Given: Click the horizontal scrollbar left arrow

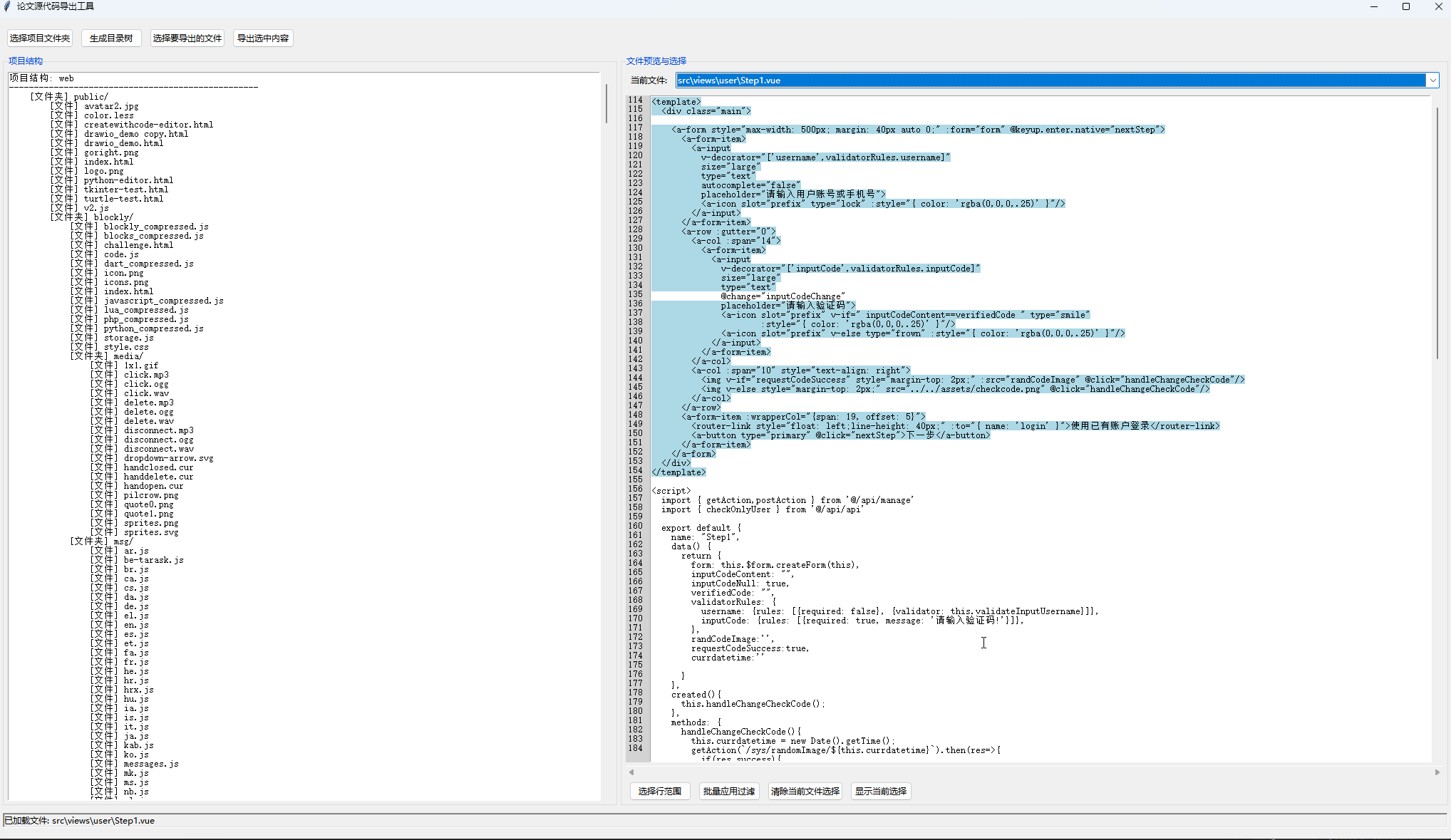Looking at the screenshot, I should coord(631,772).
